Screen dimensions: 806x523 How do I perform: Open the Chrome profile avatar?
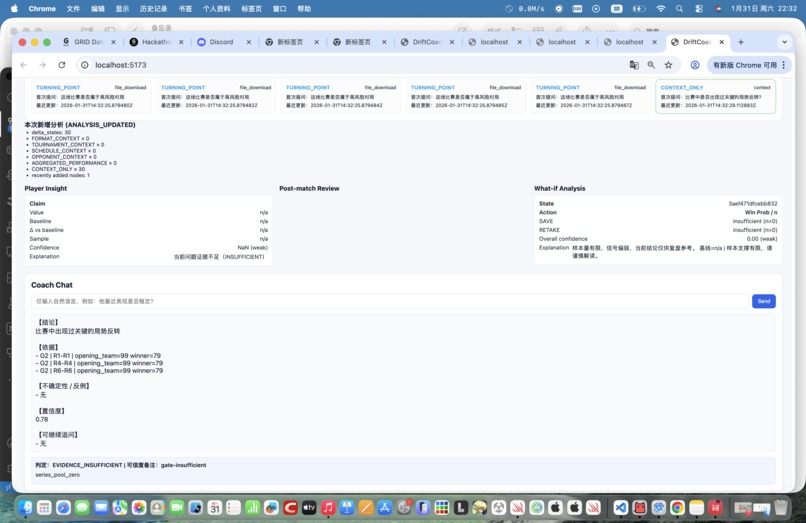click(x=695, y=65)
